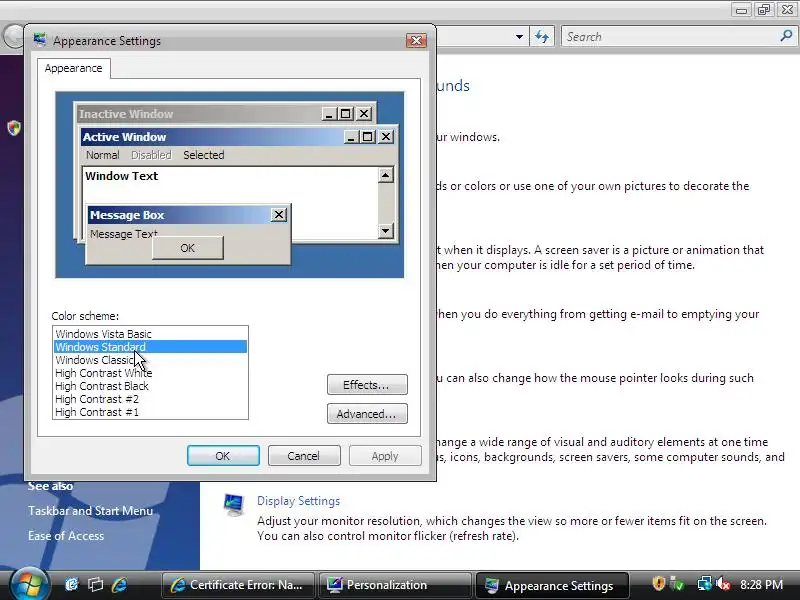Open the Certificate Error taskbar button
The height and width of the screenshot is (600, 800).
238,585
